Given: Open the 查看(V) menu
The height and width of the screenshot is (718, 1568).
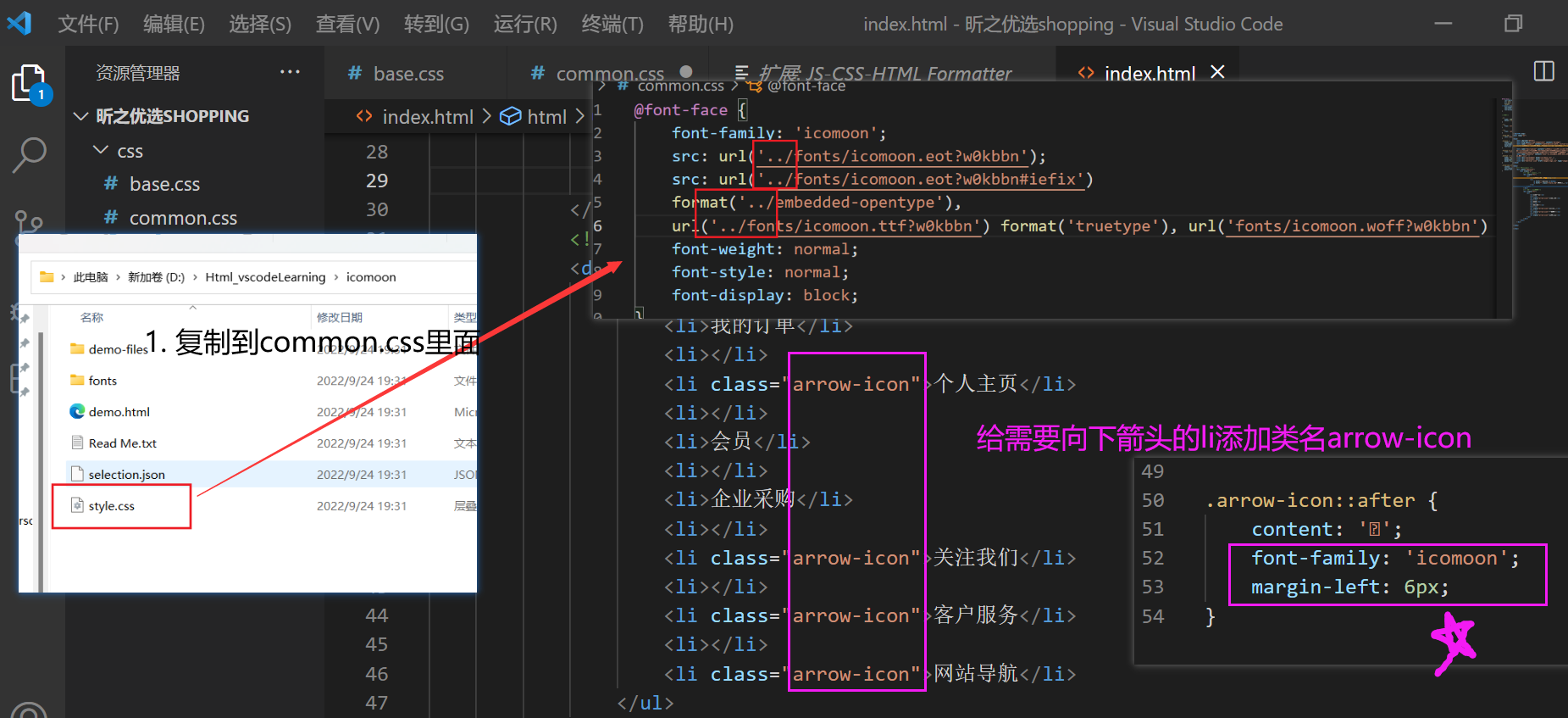Looking at the screenshot, I should (347, 24).
